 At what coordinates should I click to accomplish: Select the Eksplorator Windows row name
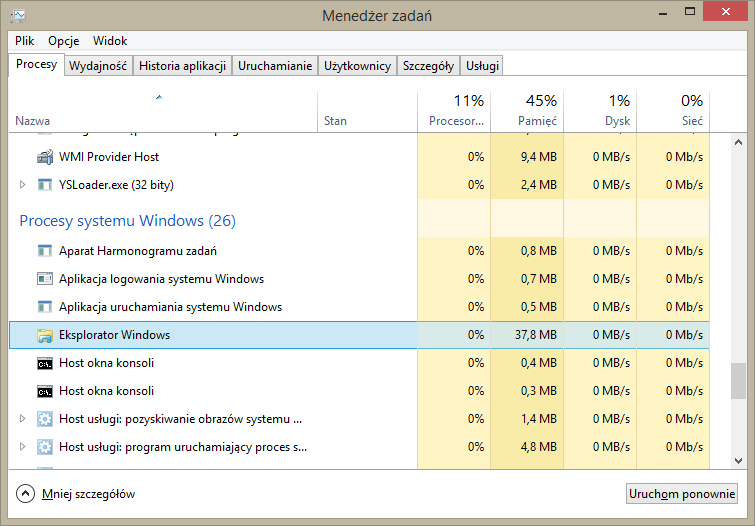tap(115, 335)
